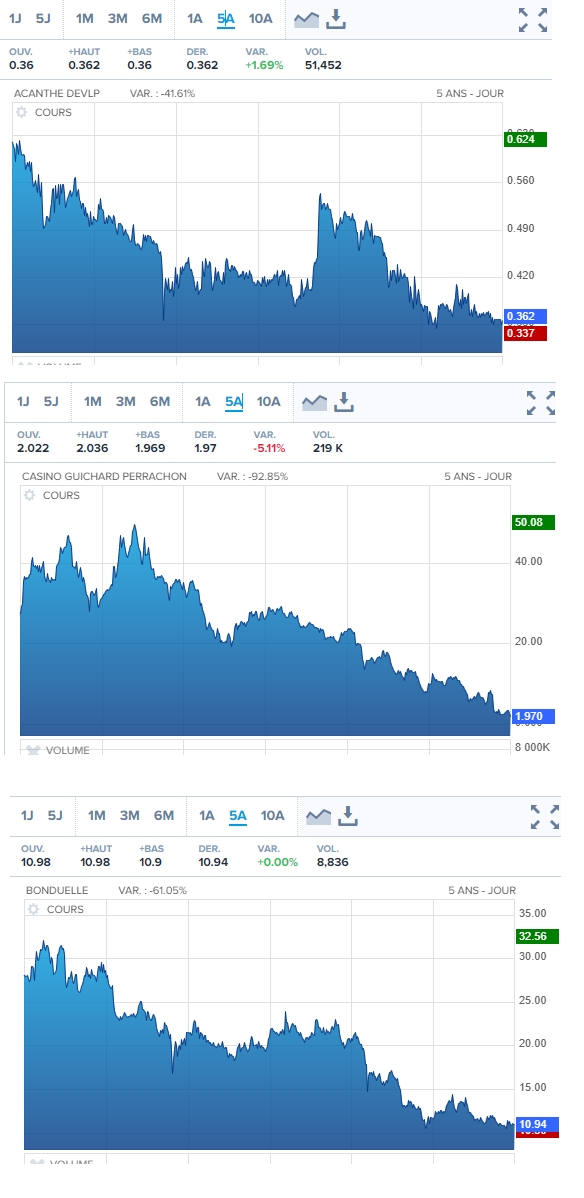Switch Acanthe chart to 10A range
The image size is (584, 1198).
coord(261,18)
